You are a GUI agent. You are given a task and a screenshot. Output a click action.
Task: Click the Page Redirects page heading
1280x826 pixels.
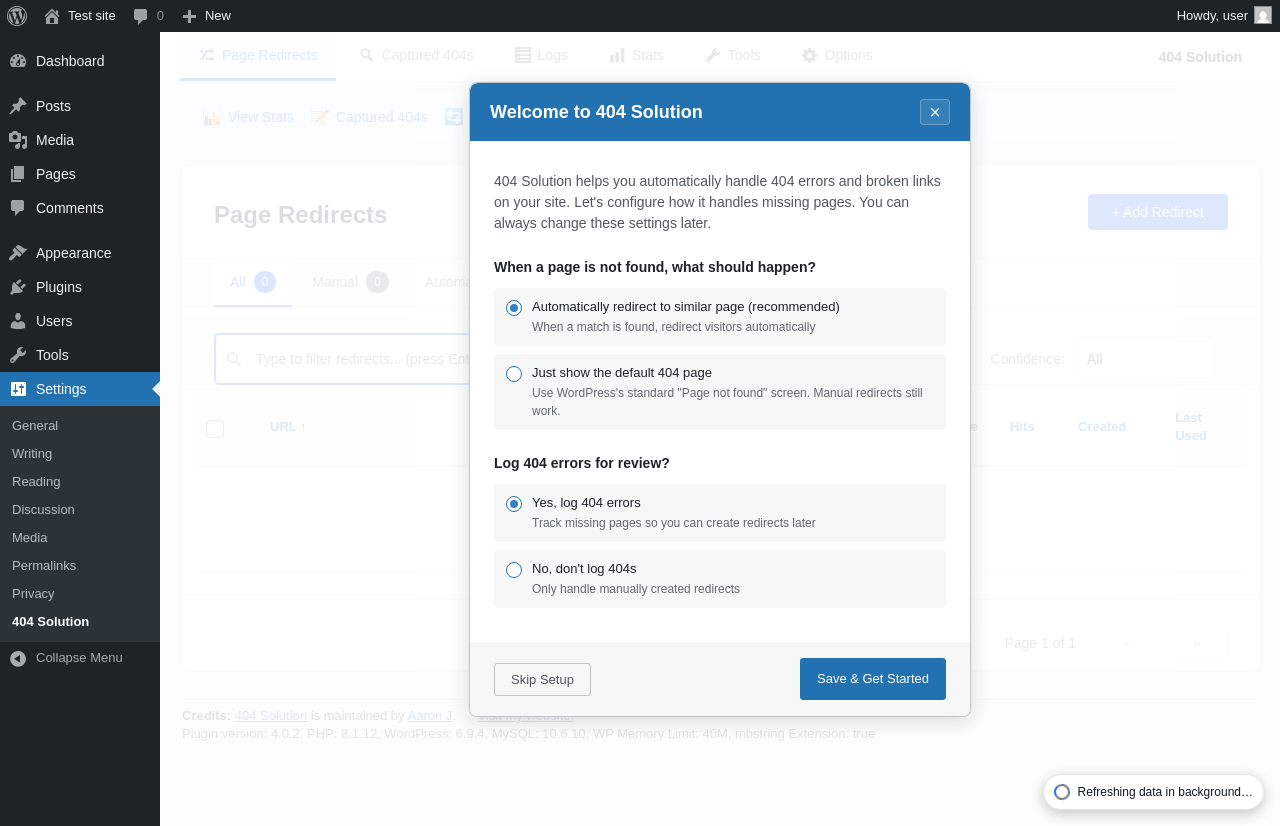[300, 215]
